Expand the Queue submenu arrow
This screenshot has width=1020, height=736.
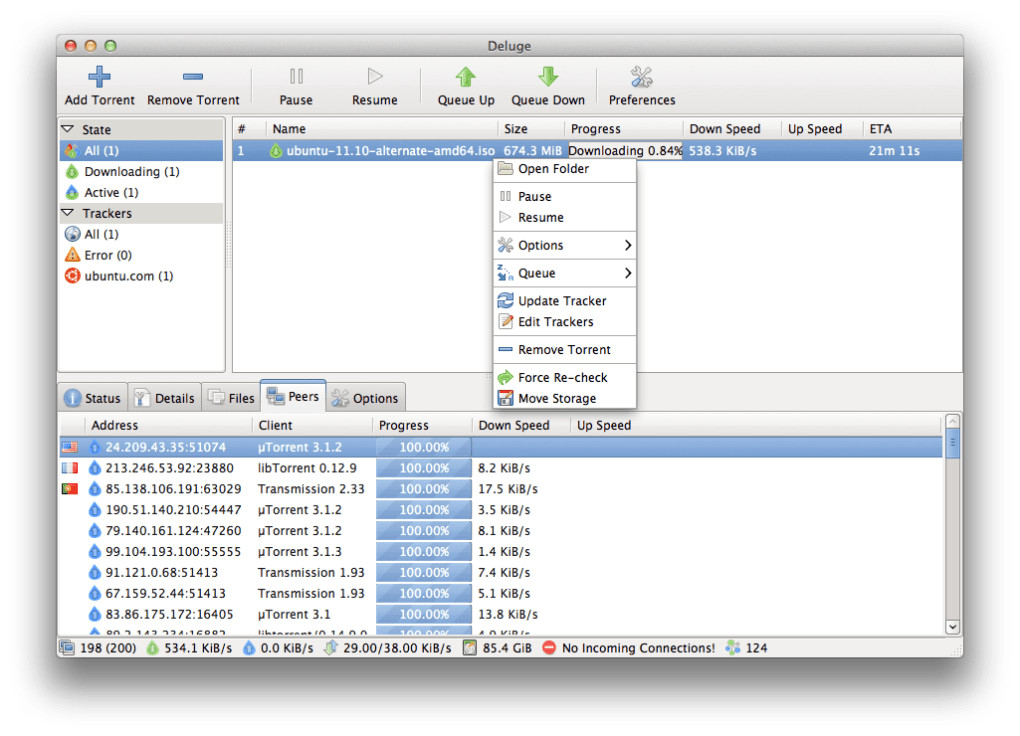click(627, 273)
